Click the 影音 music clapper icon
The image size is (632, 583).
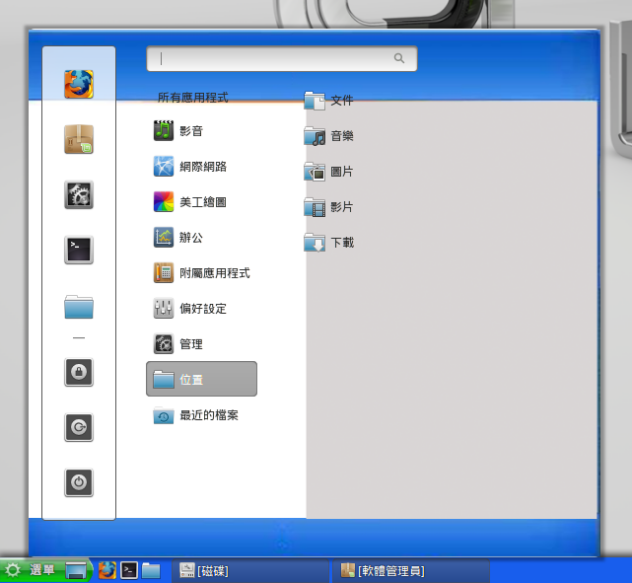tap(164, 131)
